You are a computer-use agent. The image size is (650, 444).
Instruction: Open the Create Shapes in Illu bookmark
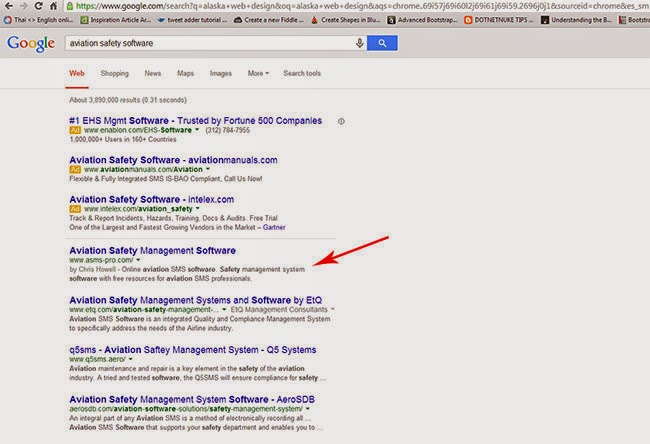pyautogui.click(x=345, y=19)
